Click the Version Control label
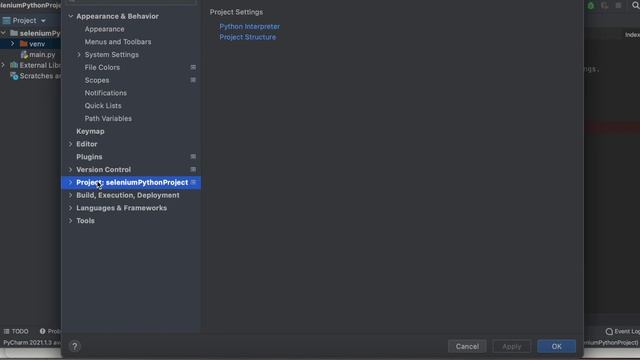This screenshot has width=640, height=360. pos(103,169)
